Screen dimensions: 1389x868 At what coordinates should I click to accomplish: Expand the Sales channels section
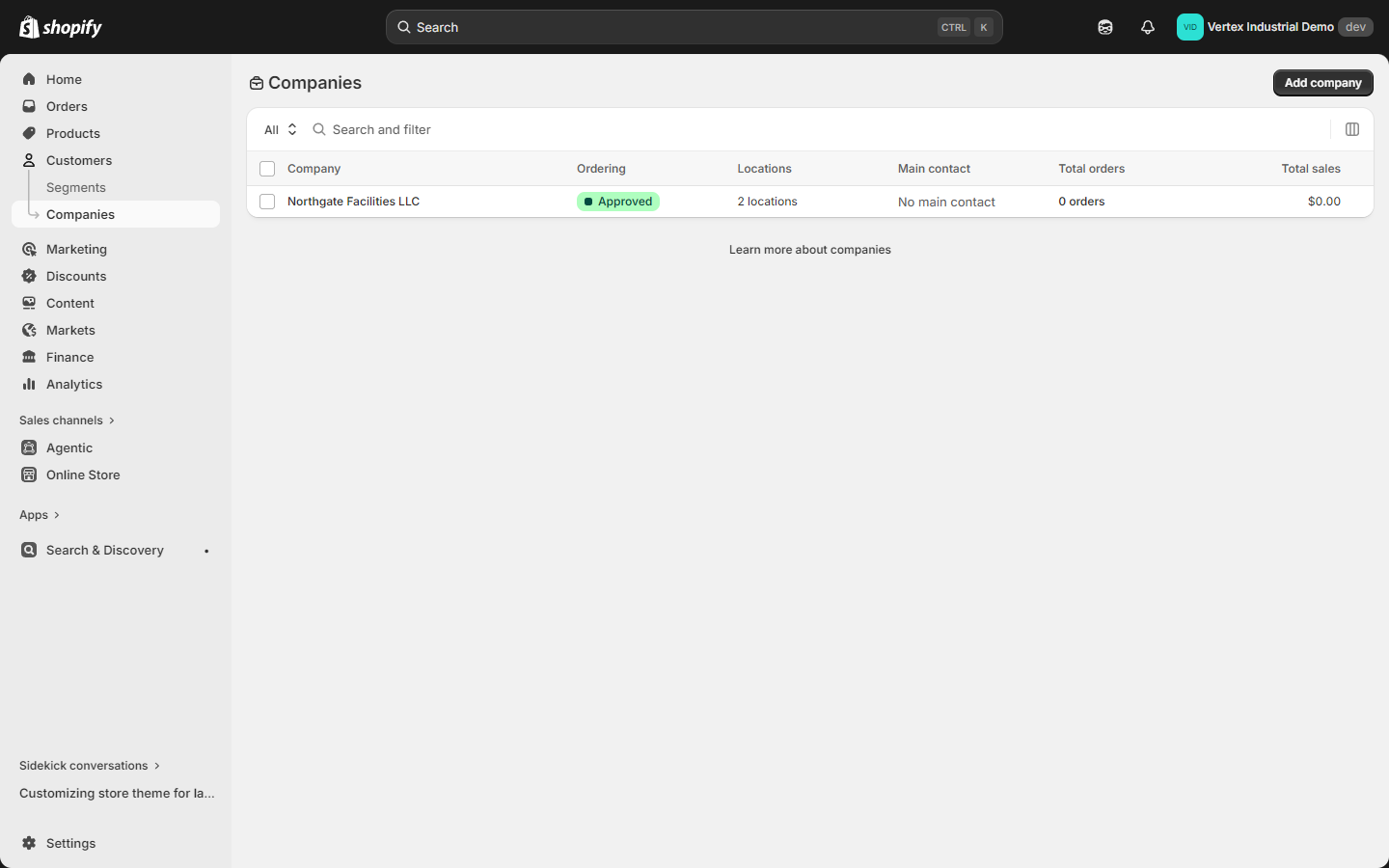[x=67, y=420]
